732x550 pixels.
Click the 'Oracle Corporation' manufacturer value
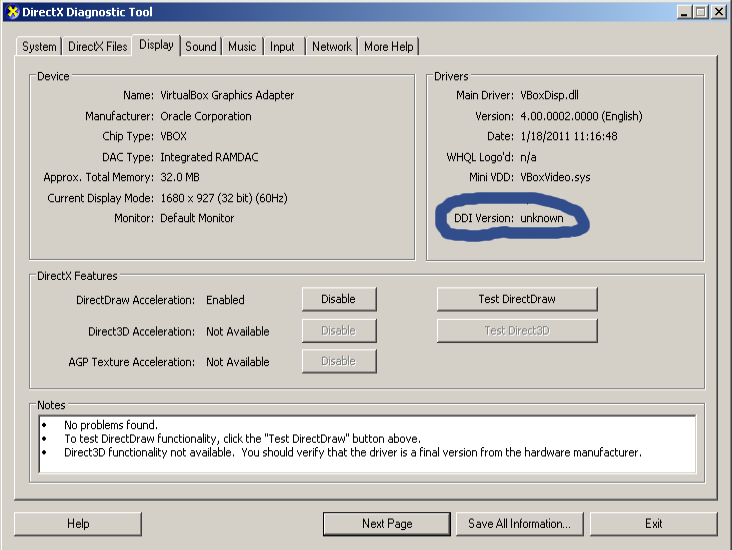point(206,116)
